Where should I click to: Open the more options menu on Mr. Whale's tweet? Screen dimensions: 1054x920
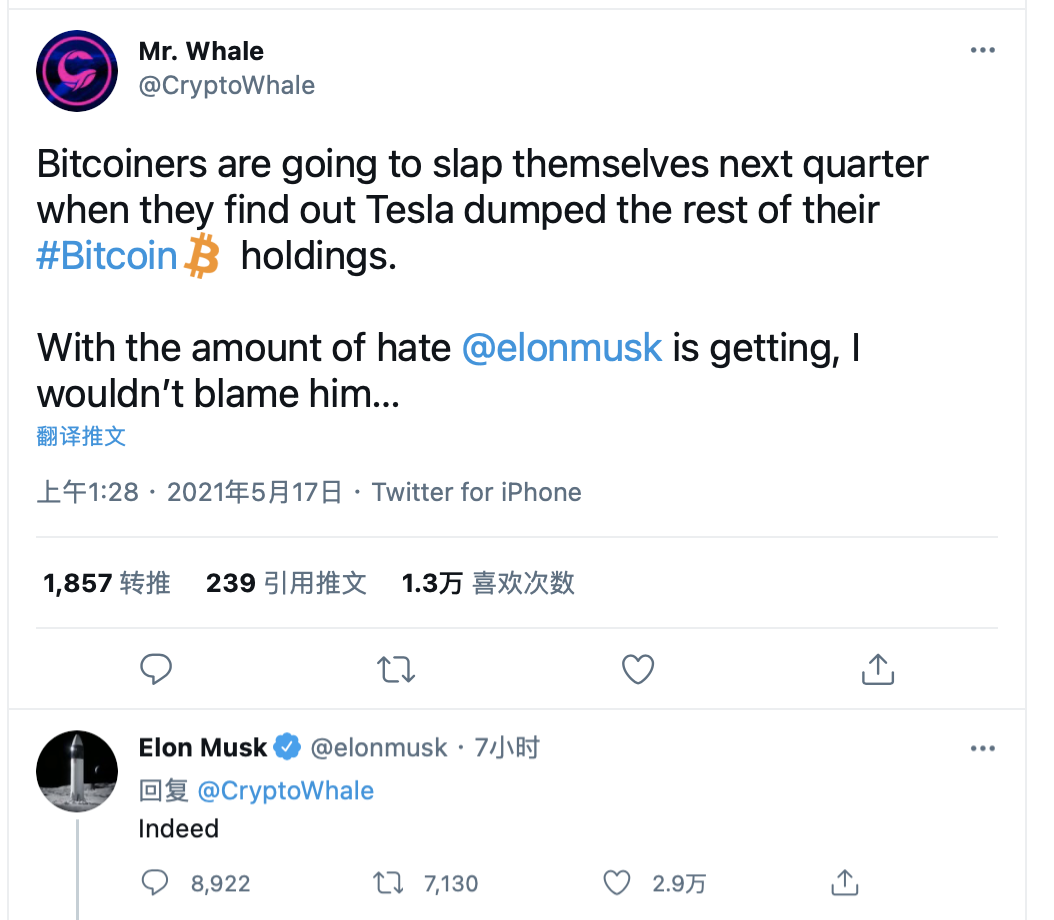point(983,50)
